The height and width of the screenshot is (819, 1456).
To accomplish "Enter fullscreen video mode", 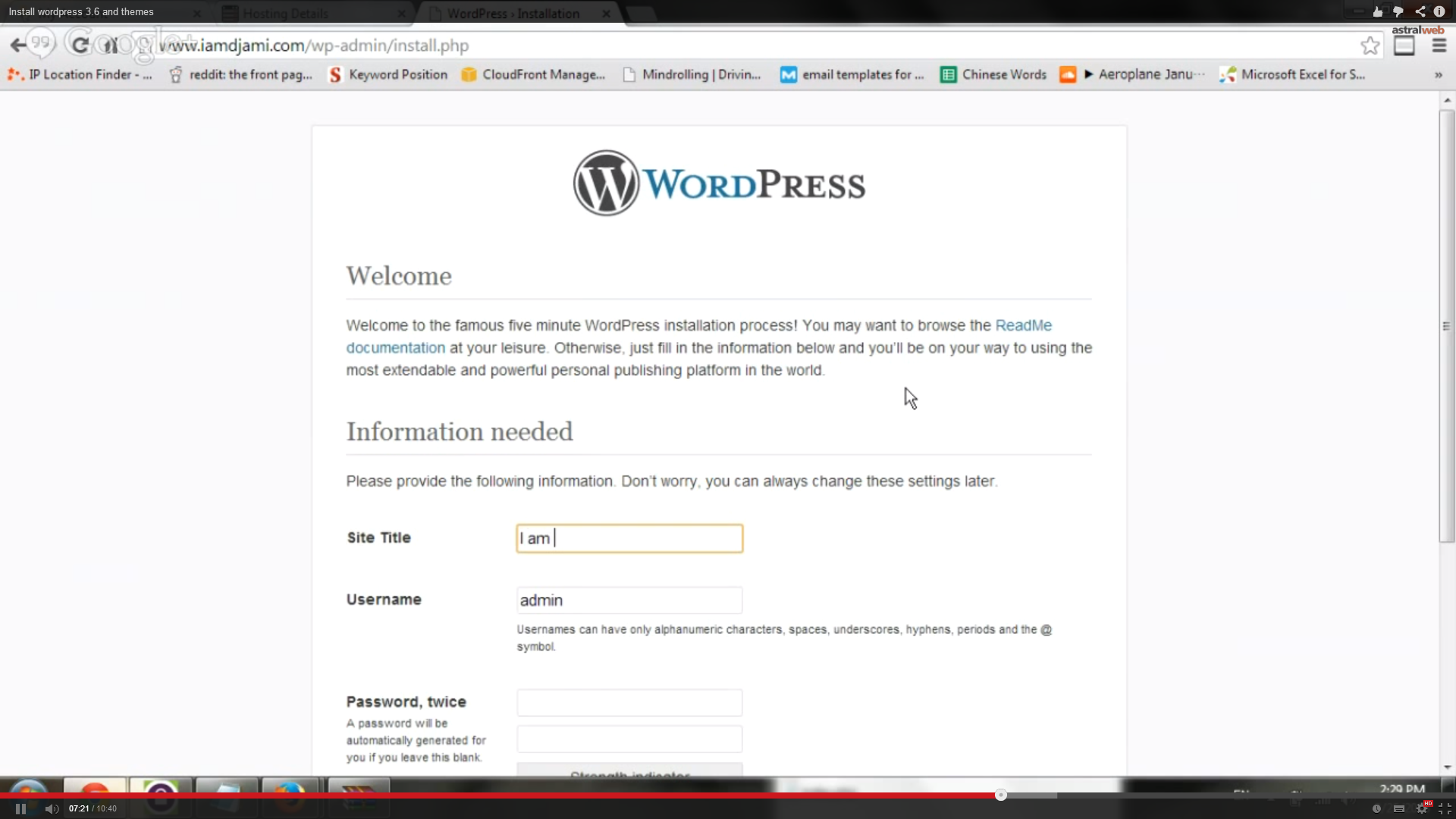I will 1445,808.
